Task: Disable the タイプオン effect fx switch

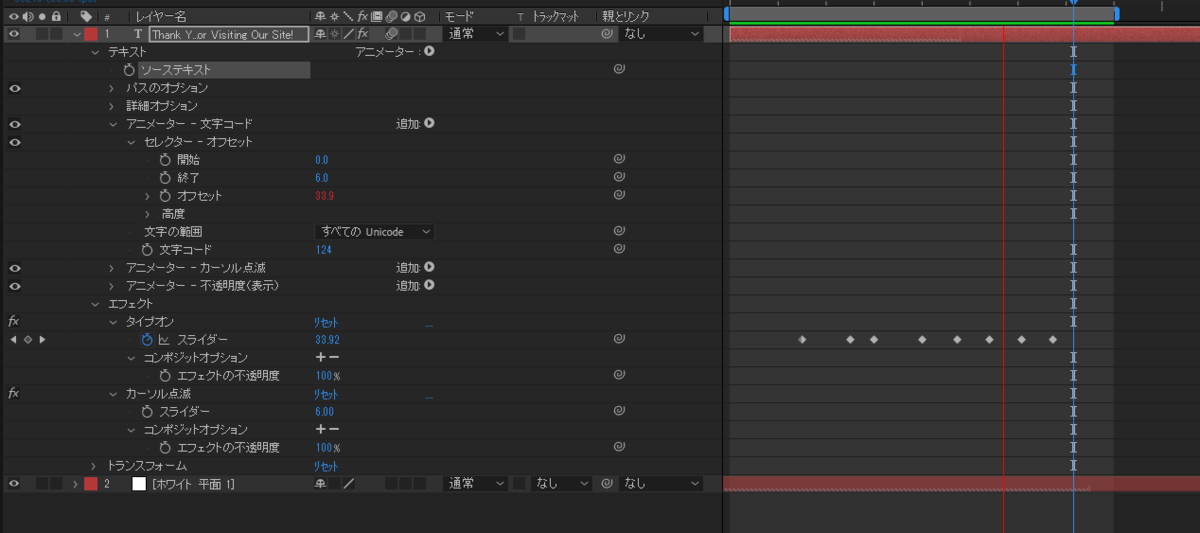Action: (x=14, y=322)
